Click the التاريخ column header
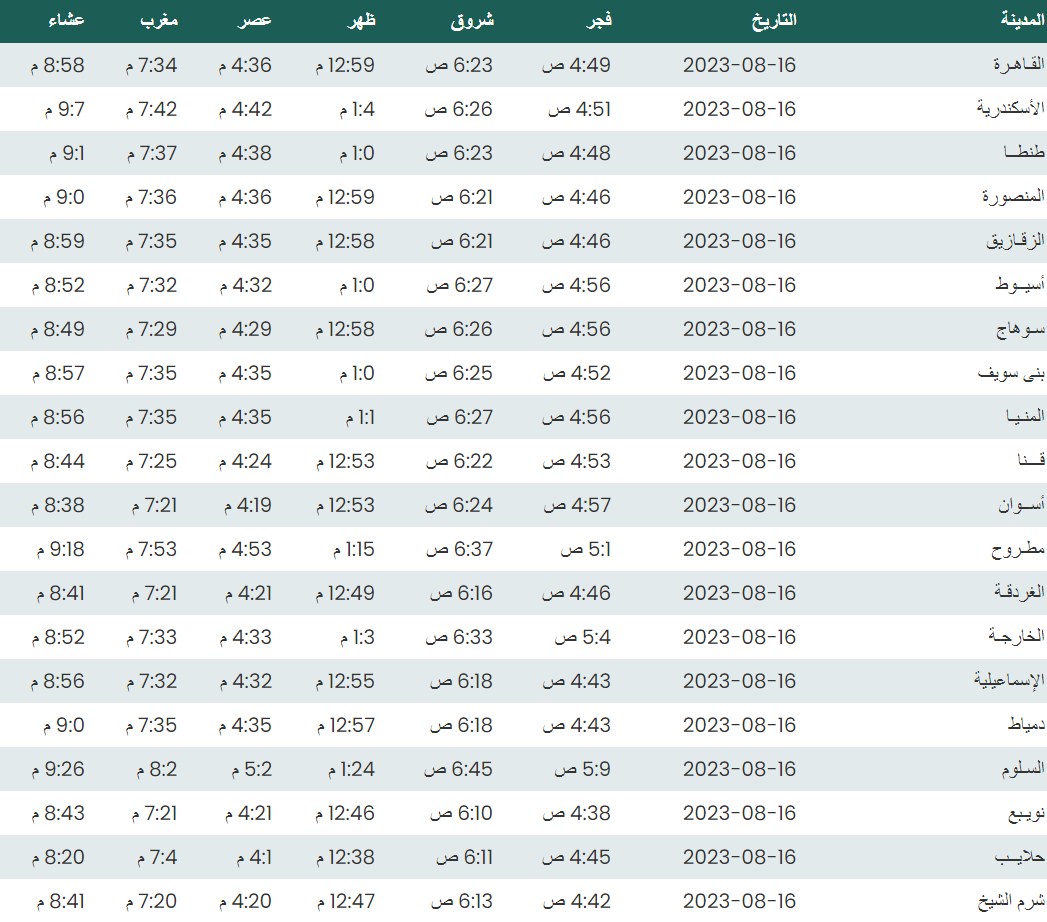The image size is (1047, 922). tap(773, 20)
